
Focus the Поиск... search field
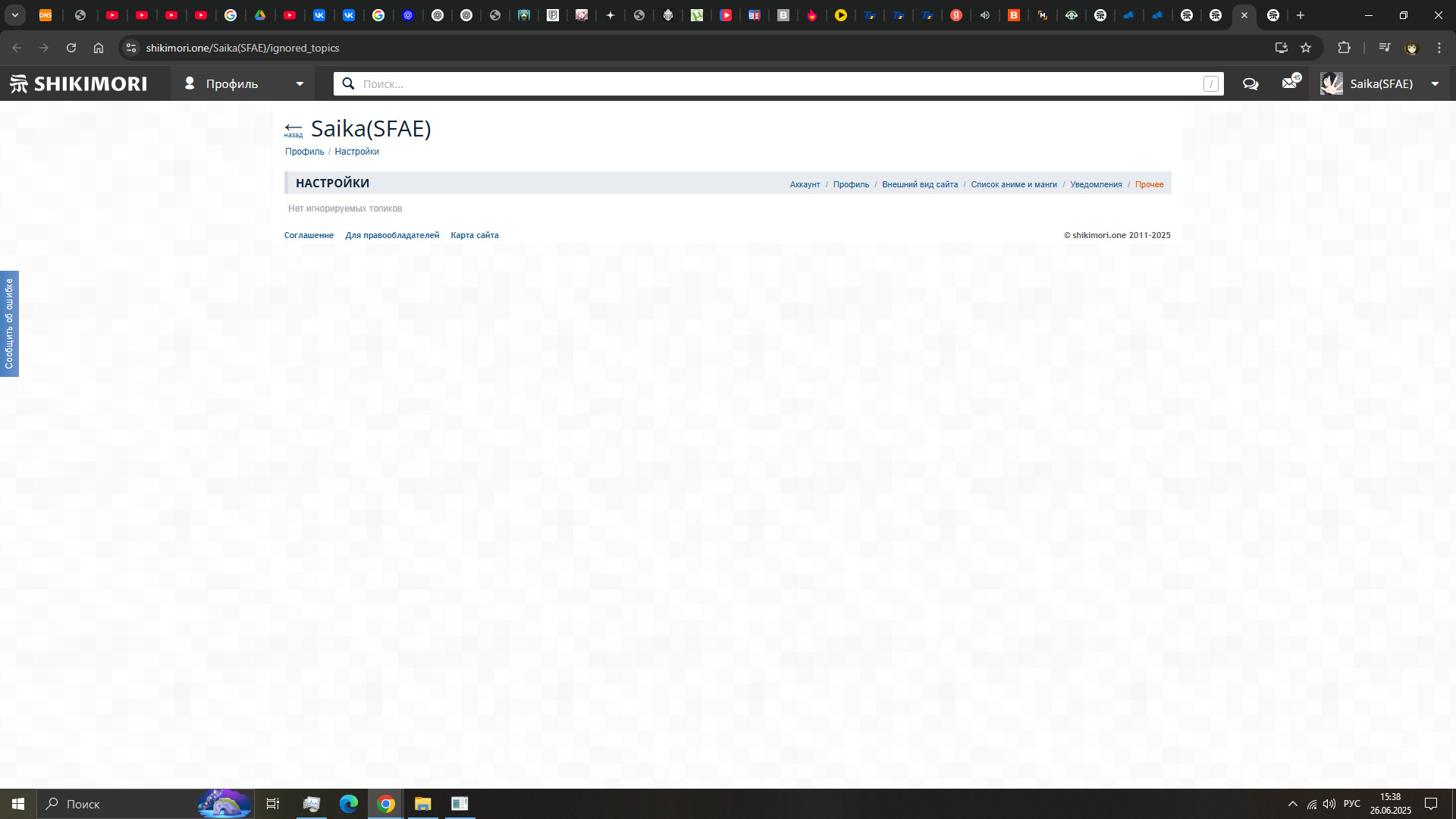point(773,84)
